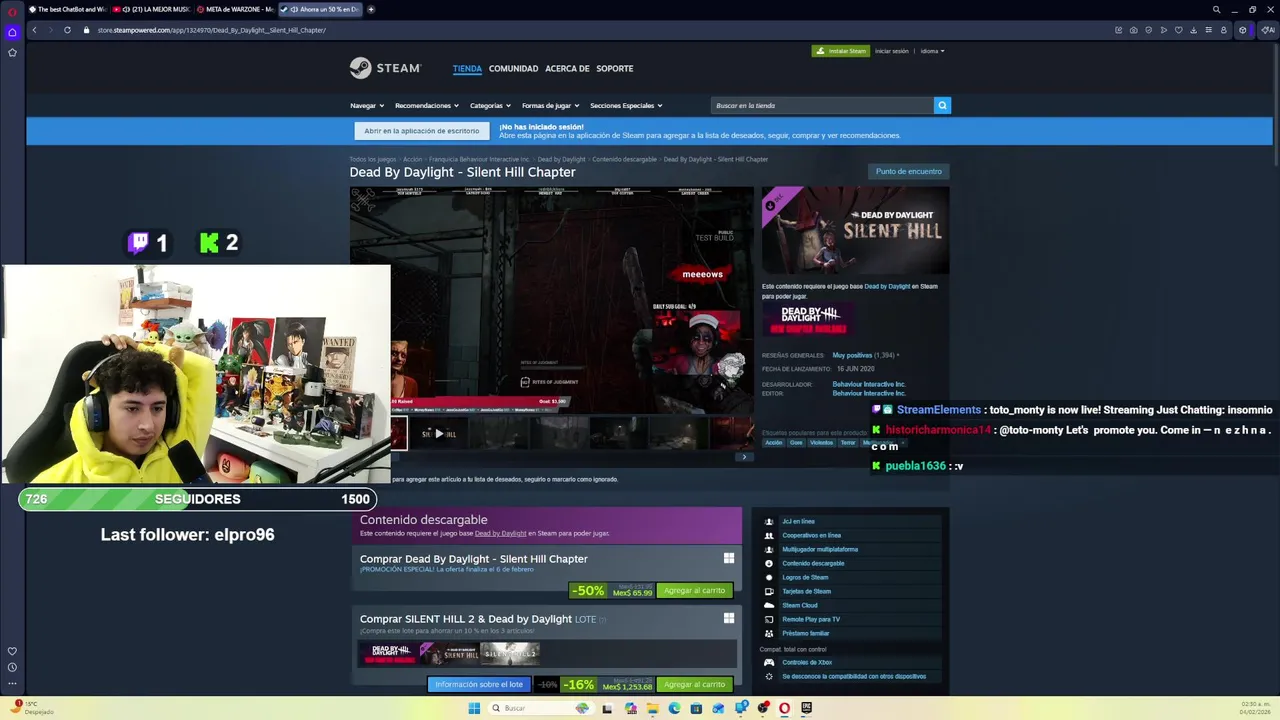Click the browser back arrow
The width and height of the screenshot is (1280, 720).
click(34, 30)
